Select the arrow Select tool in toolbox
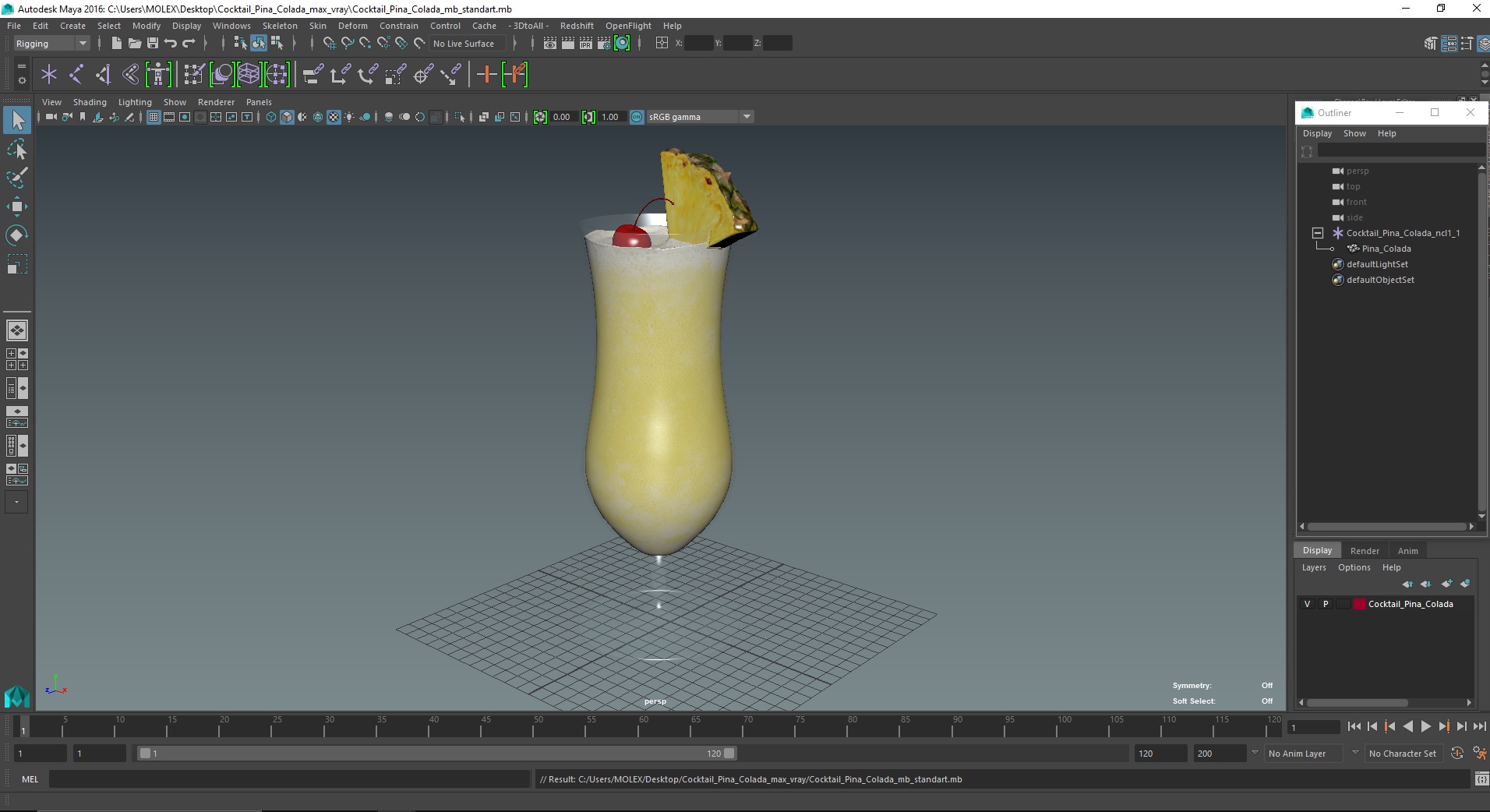This screenshot has height=812, width=1490. click(x=17, y=120)
